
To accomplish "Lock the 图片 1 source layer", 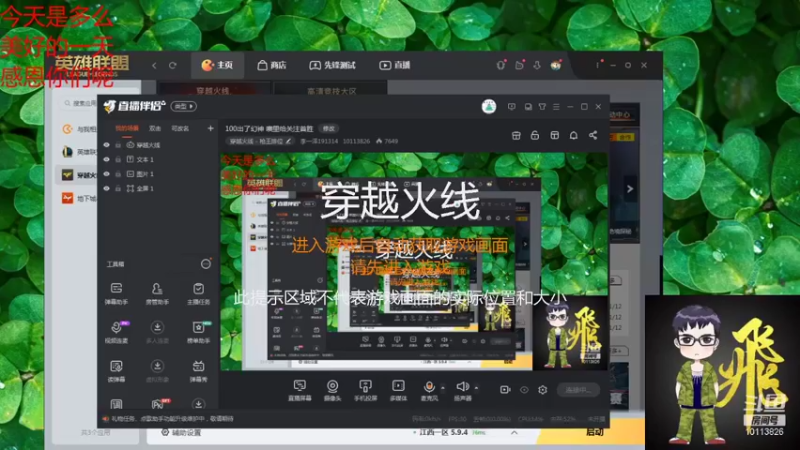I will 118,174.
